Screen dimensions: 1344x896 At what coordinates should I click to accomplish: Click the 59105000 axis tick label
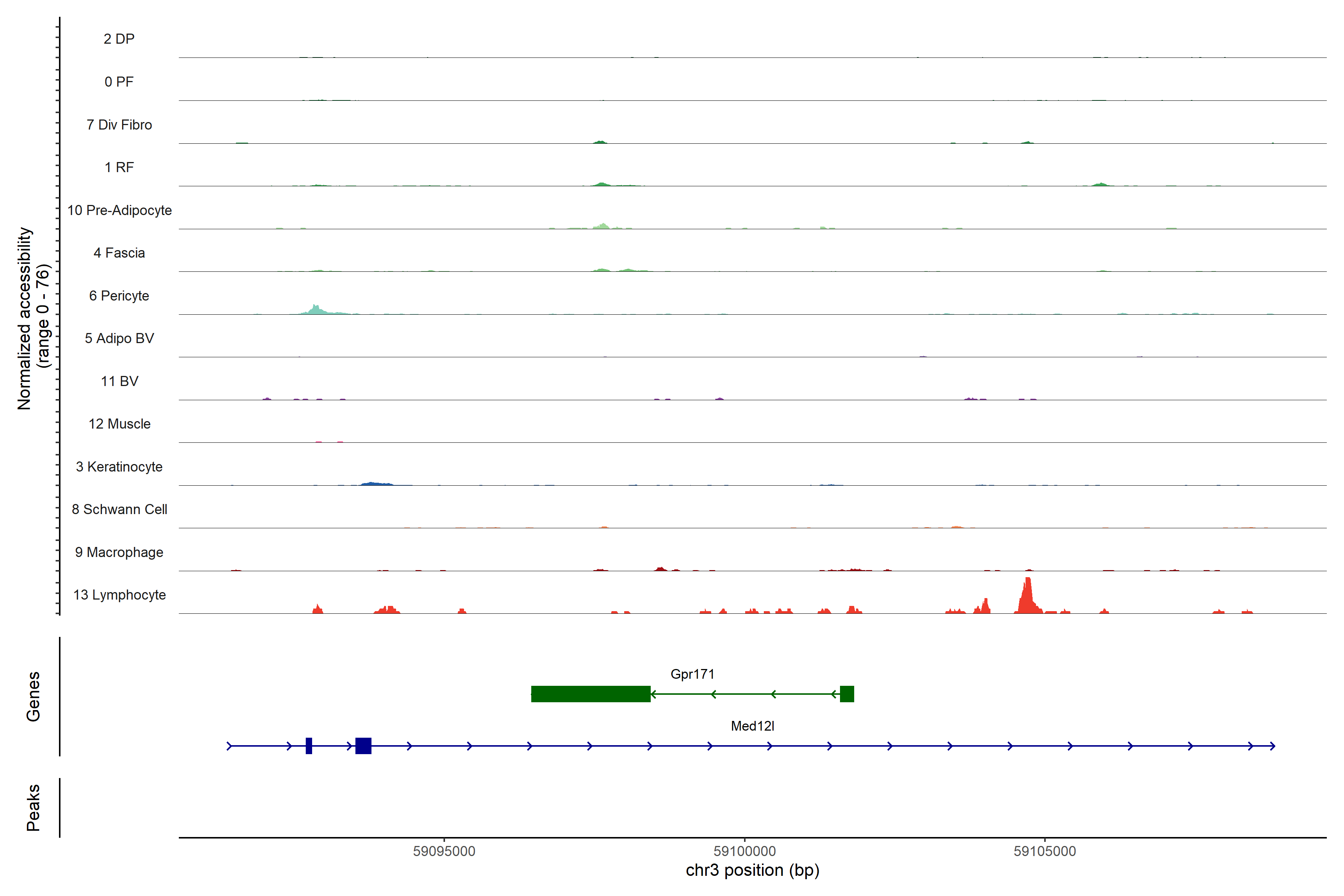click(1045, 851)
